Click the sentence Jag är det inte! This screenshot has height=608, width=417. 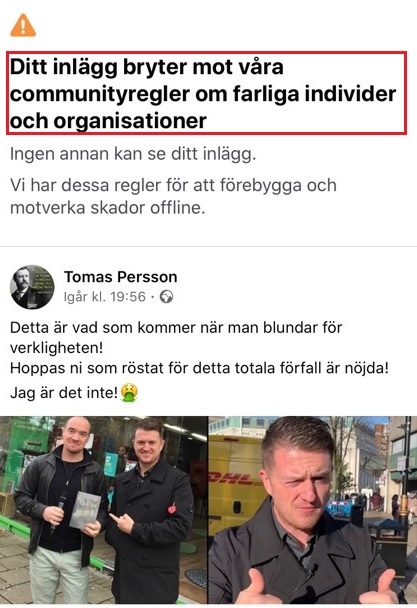[x=64, y=393]
